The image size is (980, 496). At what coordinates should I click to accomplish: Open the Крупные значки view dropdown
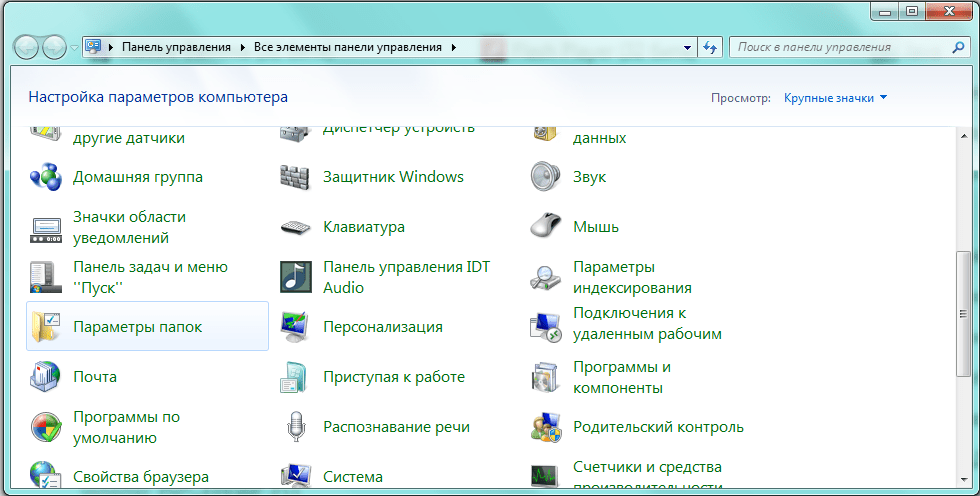pos(836,98)
